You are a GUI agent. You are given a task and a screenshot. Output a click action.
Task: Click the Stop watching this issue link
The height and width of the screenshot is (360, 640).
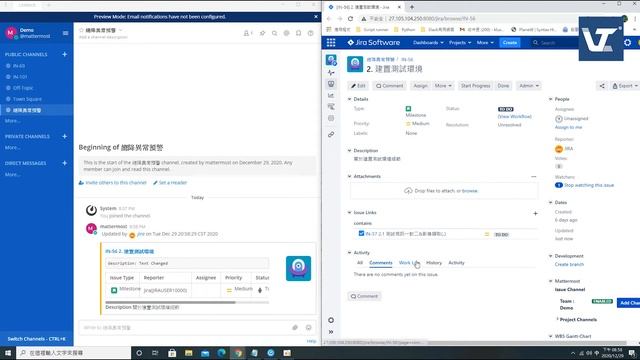click(x=589, y=185)
